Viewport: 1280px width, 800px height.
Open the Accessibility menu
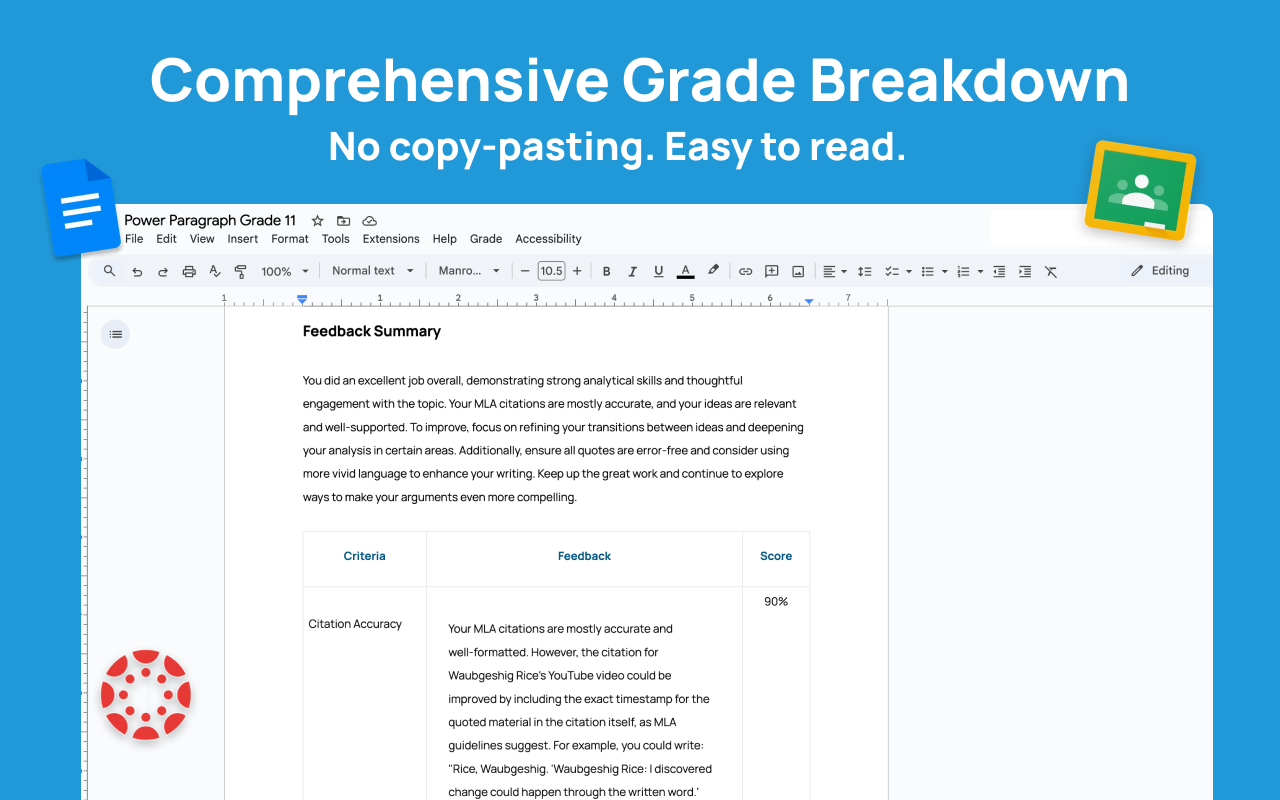(548, 239)
